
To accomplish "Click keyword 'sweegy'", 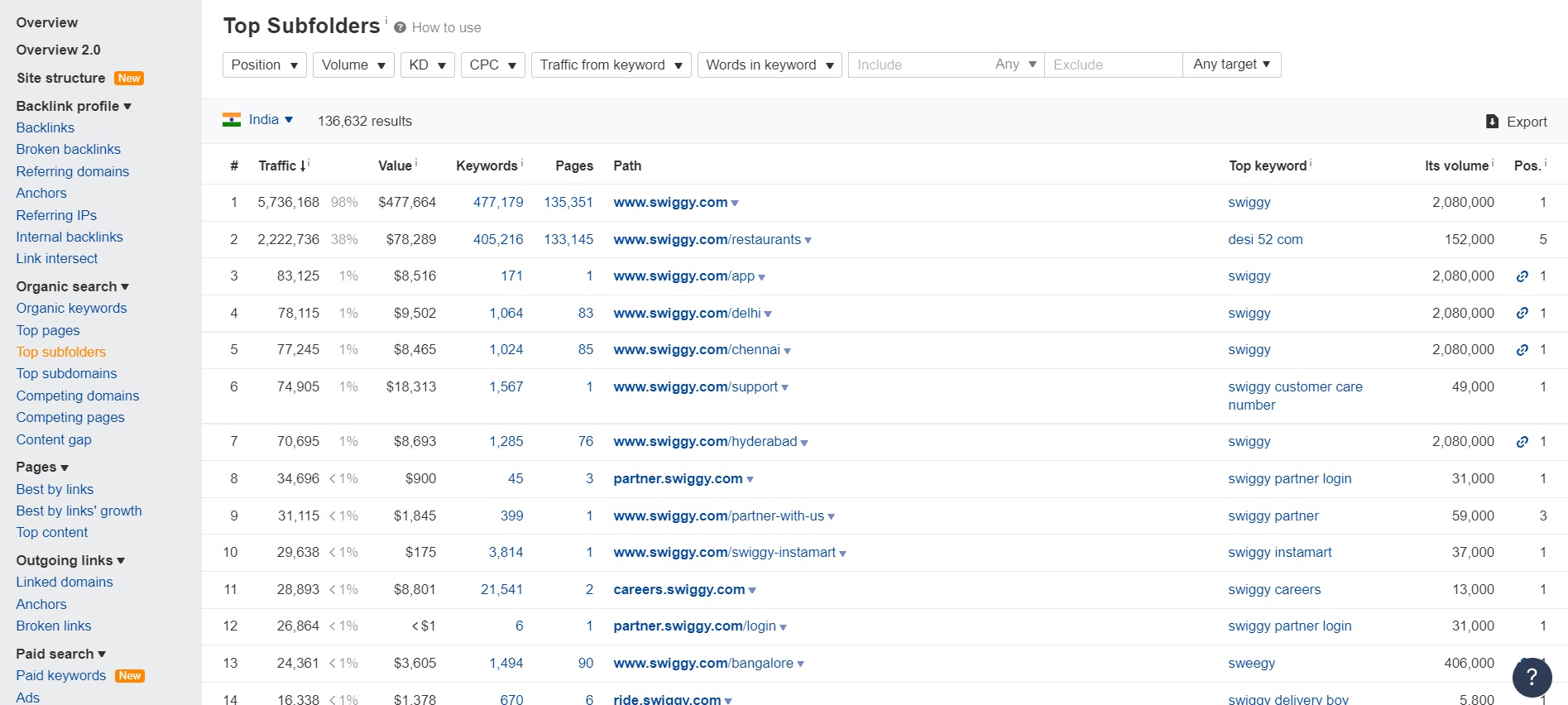I will [1251, 663].
